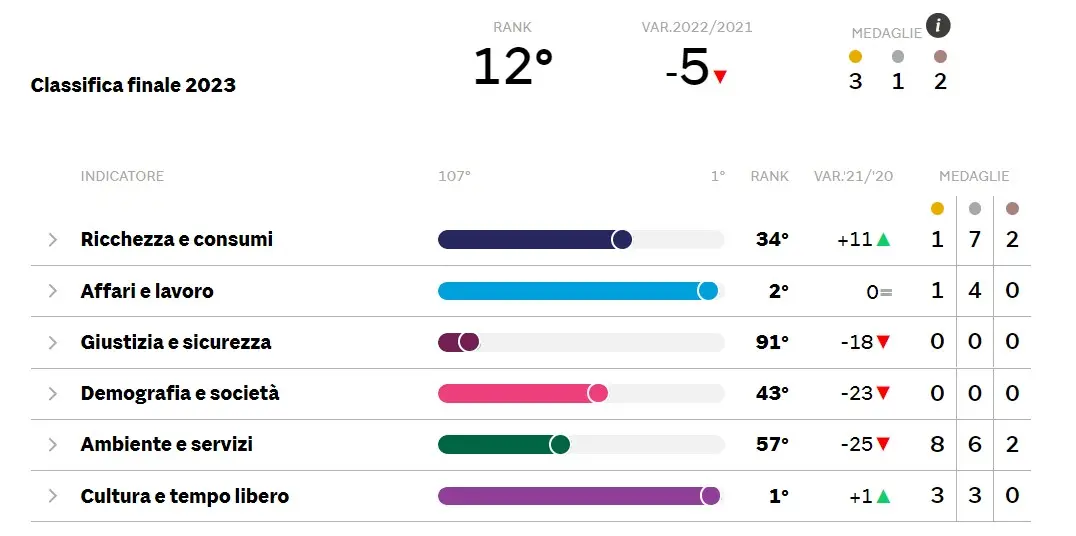Click the gold medal dot in header
The image size is (1076, 536).
pos(855,57)
